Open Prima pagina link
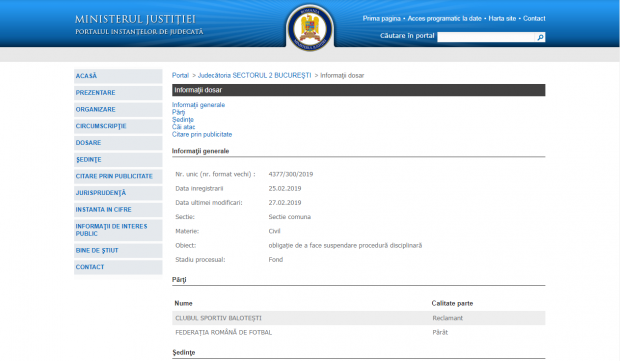The width and height of the screenshot is (620, 361). pyautogui.click(x=382, y=19)
